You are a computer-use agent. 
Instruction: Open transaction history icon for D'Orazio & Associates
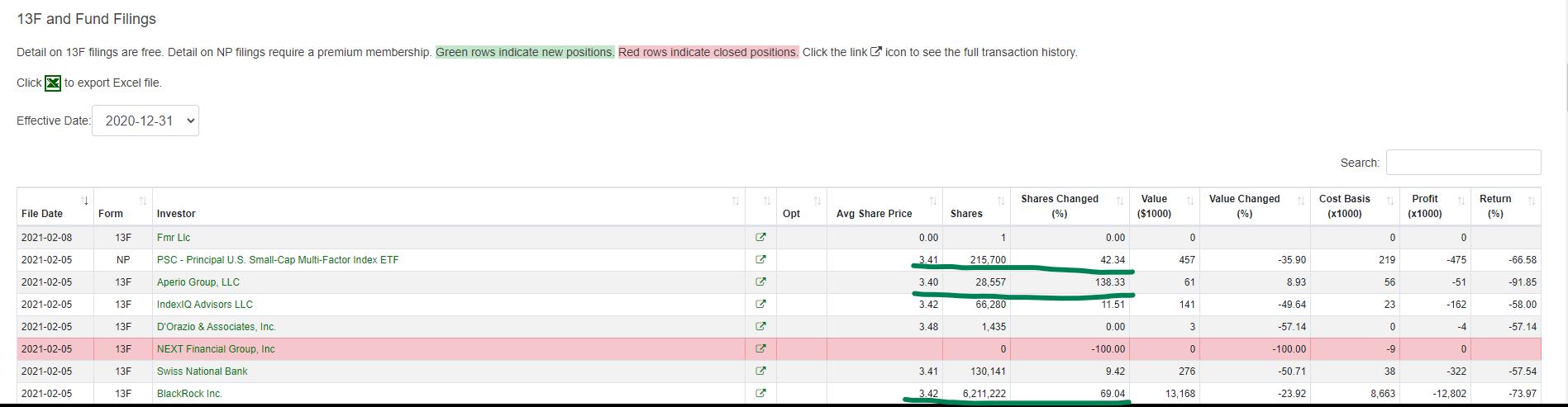(760, 327)
